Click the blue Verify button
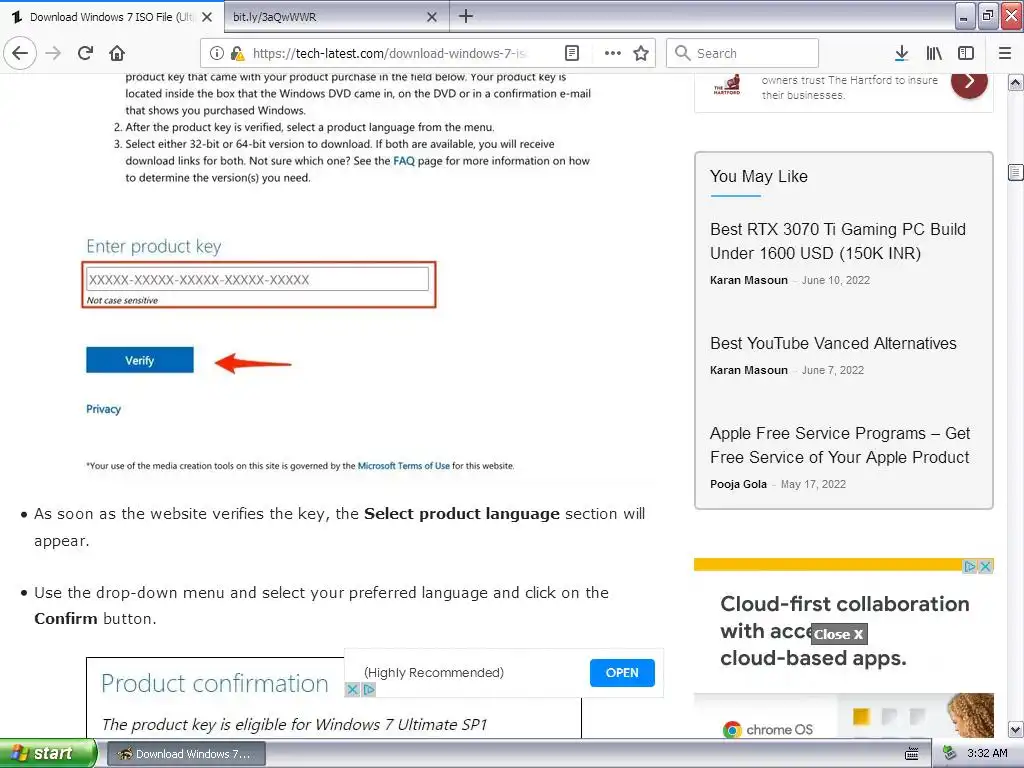Viewport: 1024px width, 768px height. click(x=140, y=360)
